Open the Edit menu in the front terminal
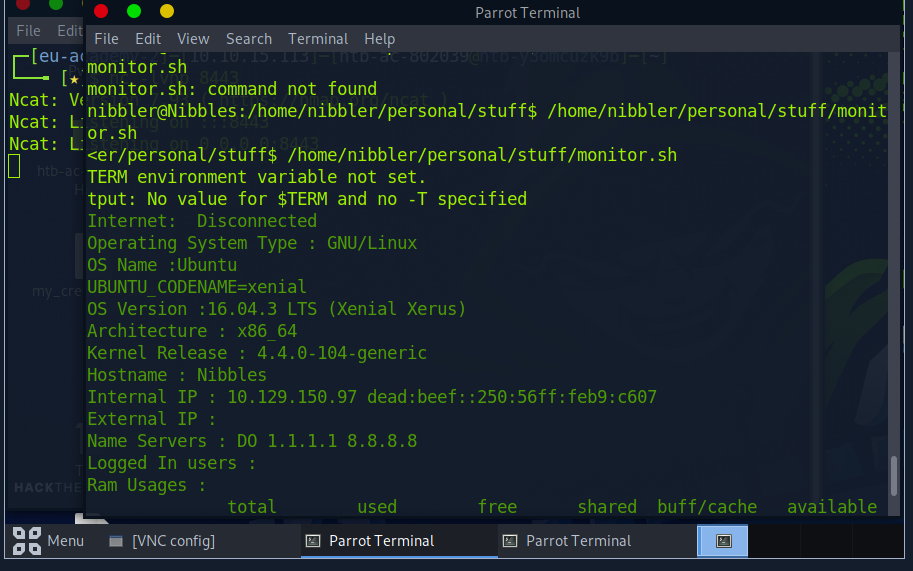Screen dimensions: 913x571 148,39
